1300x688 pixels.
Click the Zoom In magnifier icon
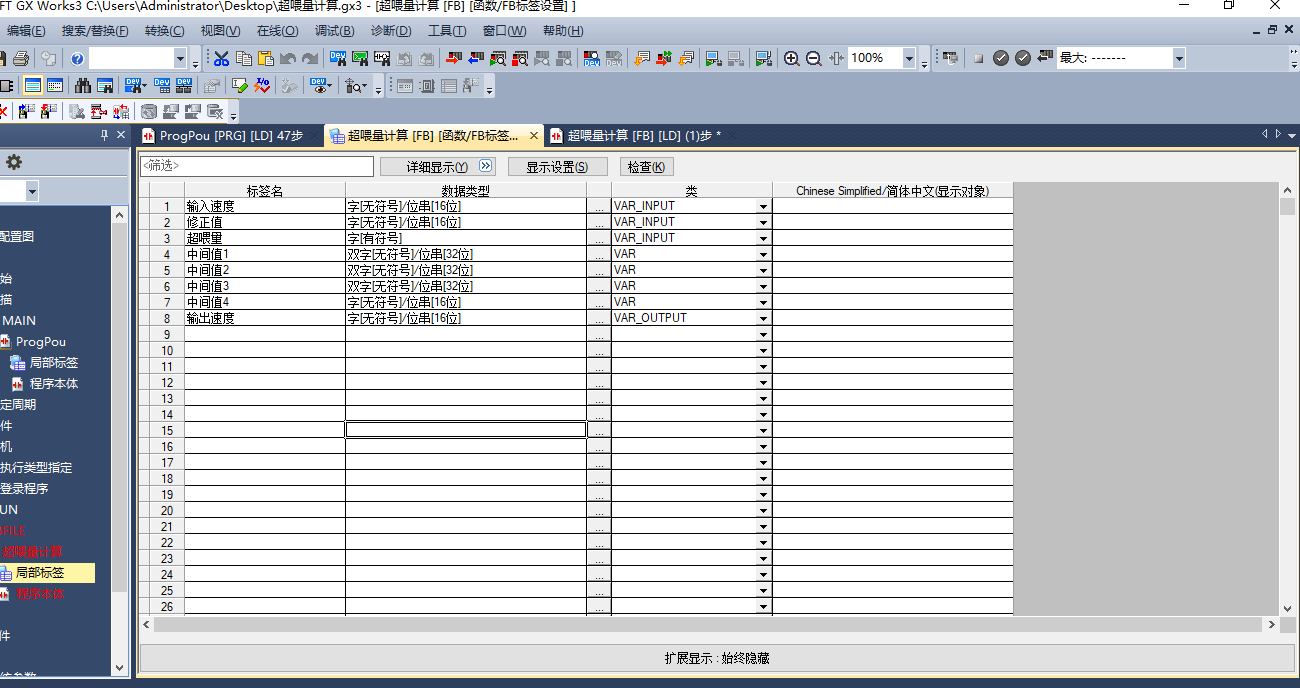tap(791, 59)
